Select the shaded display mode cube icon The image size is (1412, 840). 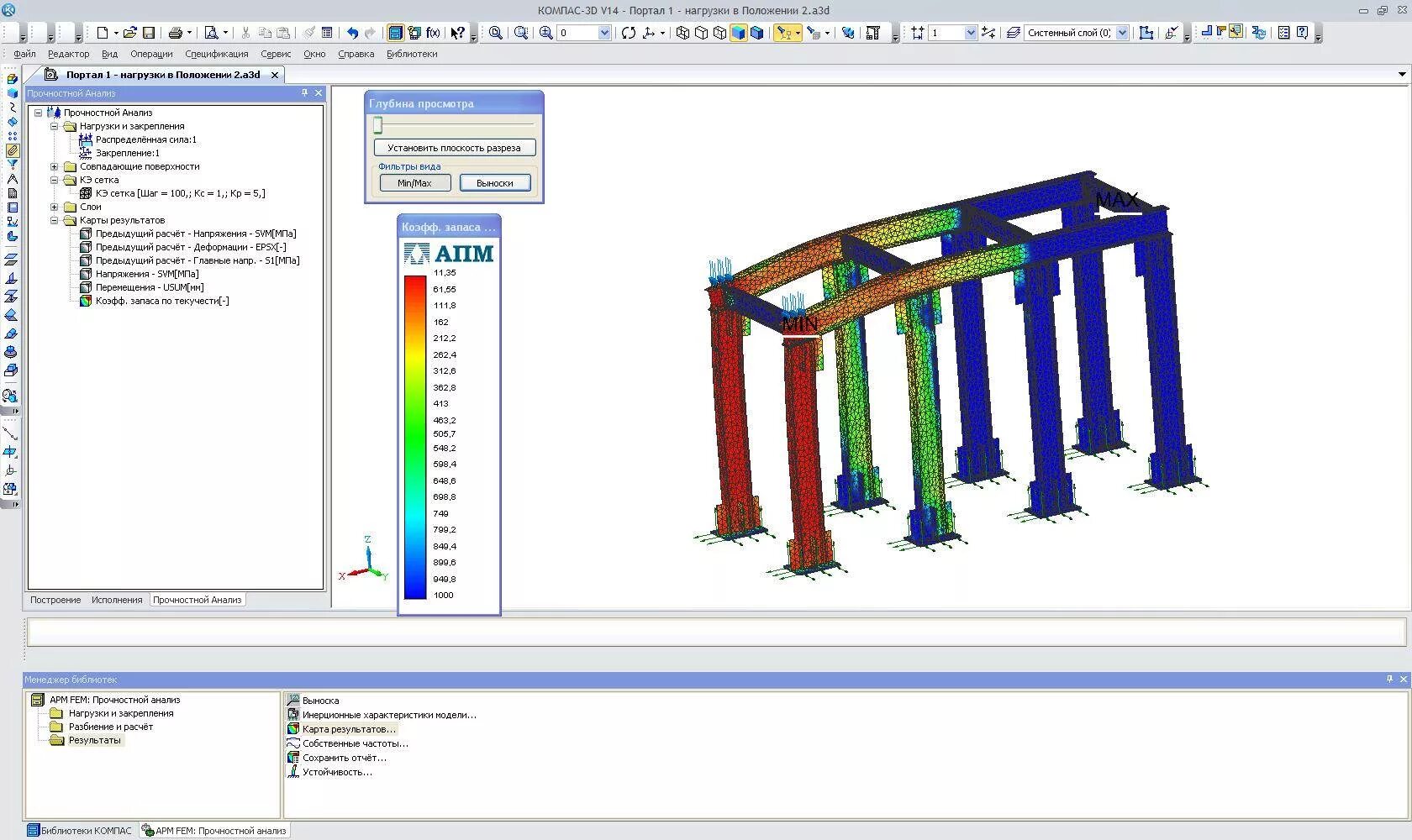(738, 33)
